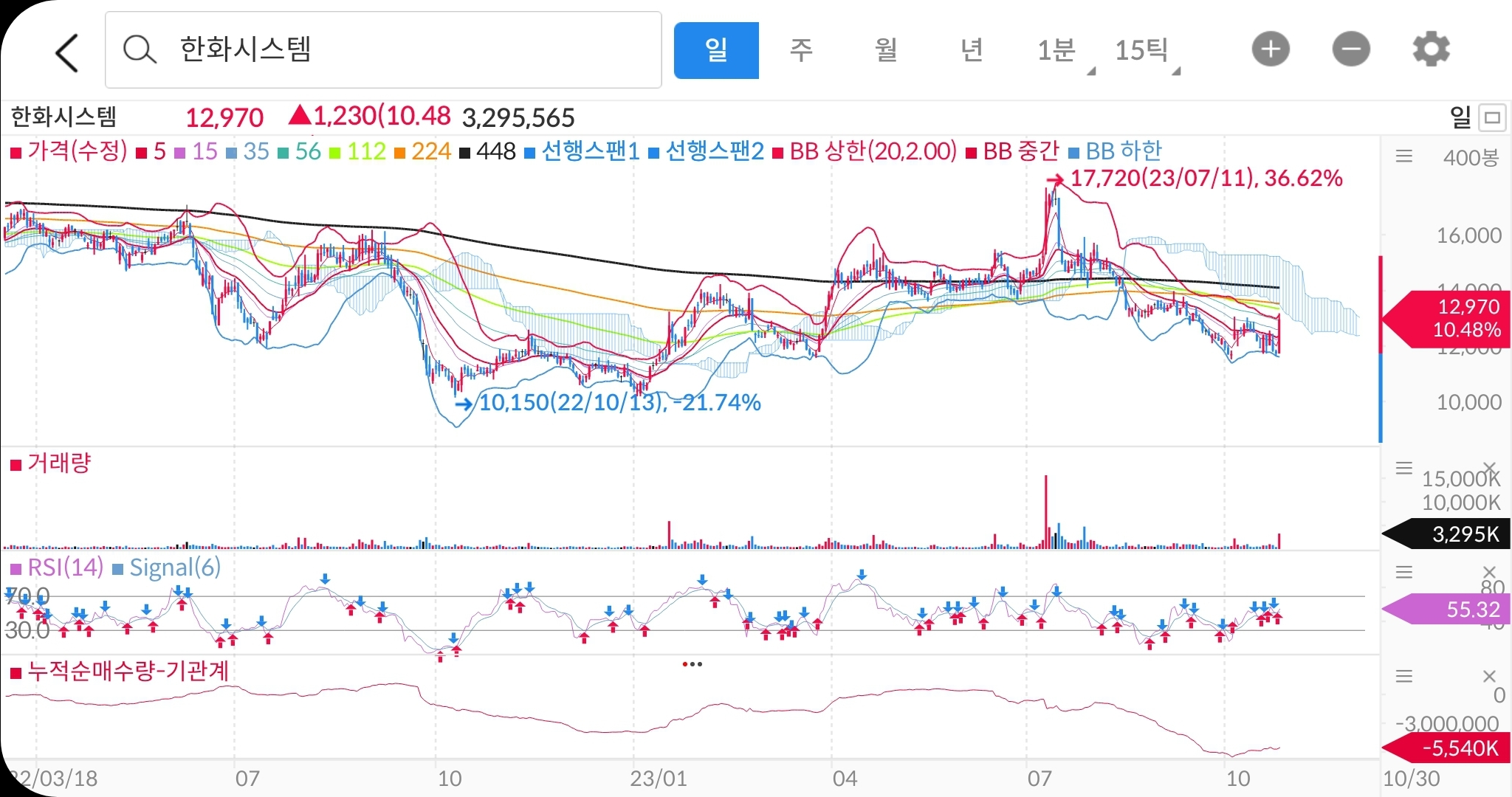The height and width of the screenshot is (797, 1512).
Task: Click the 55.32 RSI value tag
Action: click(x=1446, y=610)
